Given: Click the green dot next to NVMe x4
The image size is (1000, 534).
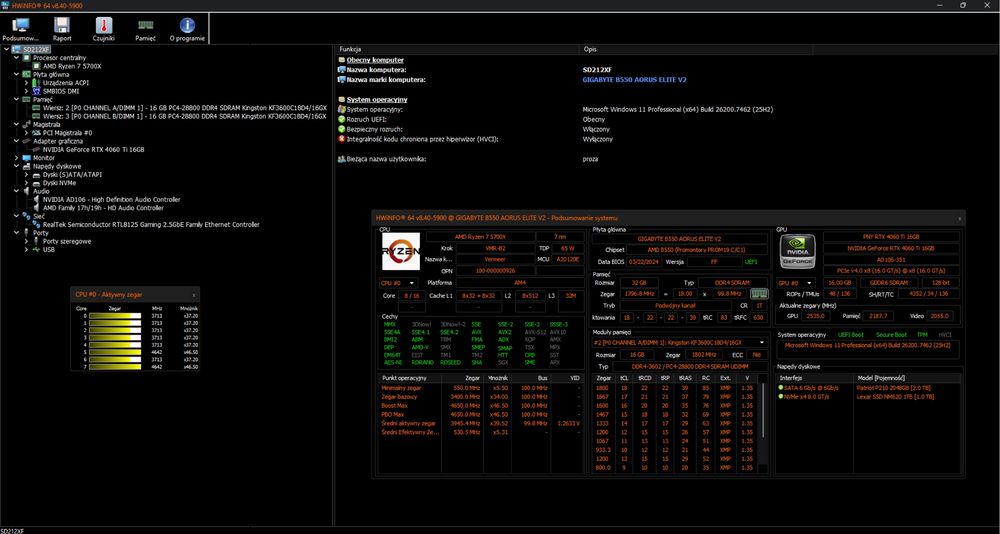Looking at the screenshot, I should (780, 396).
